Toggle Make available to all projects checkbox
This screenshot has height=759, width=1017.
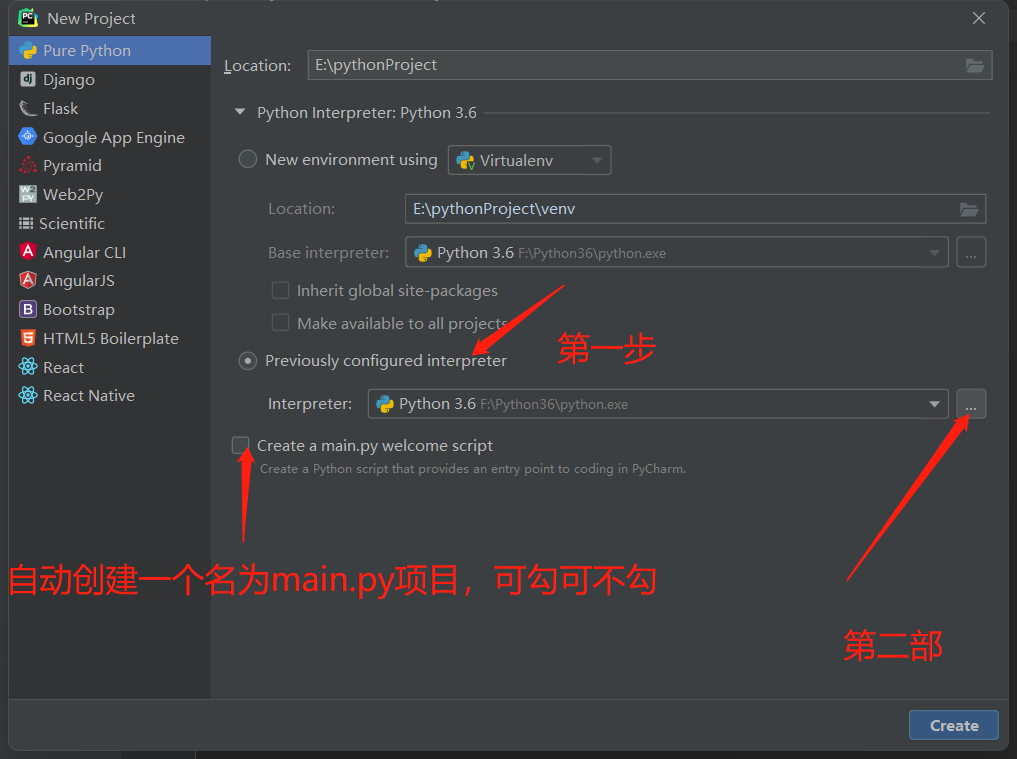pos(280,322)
